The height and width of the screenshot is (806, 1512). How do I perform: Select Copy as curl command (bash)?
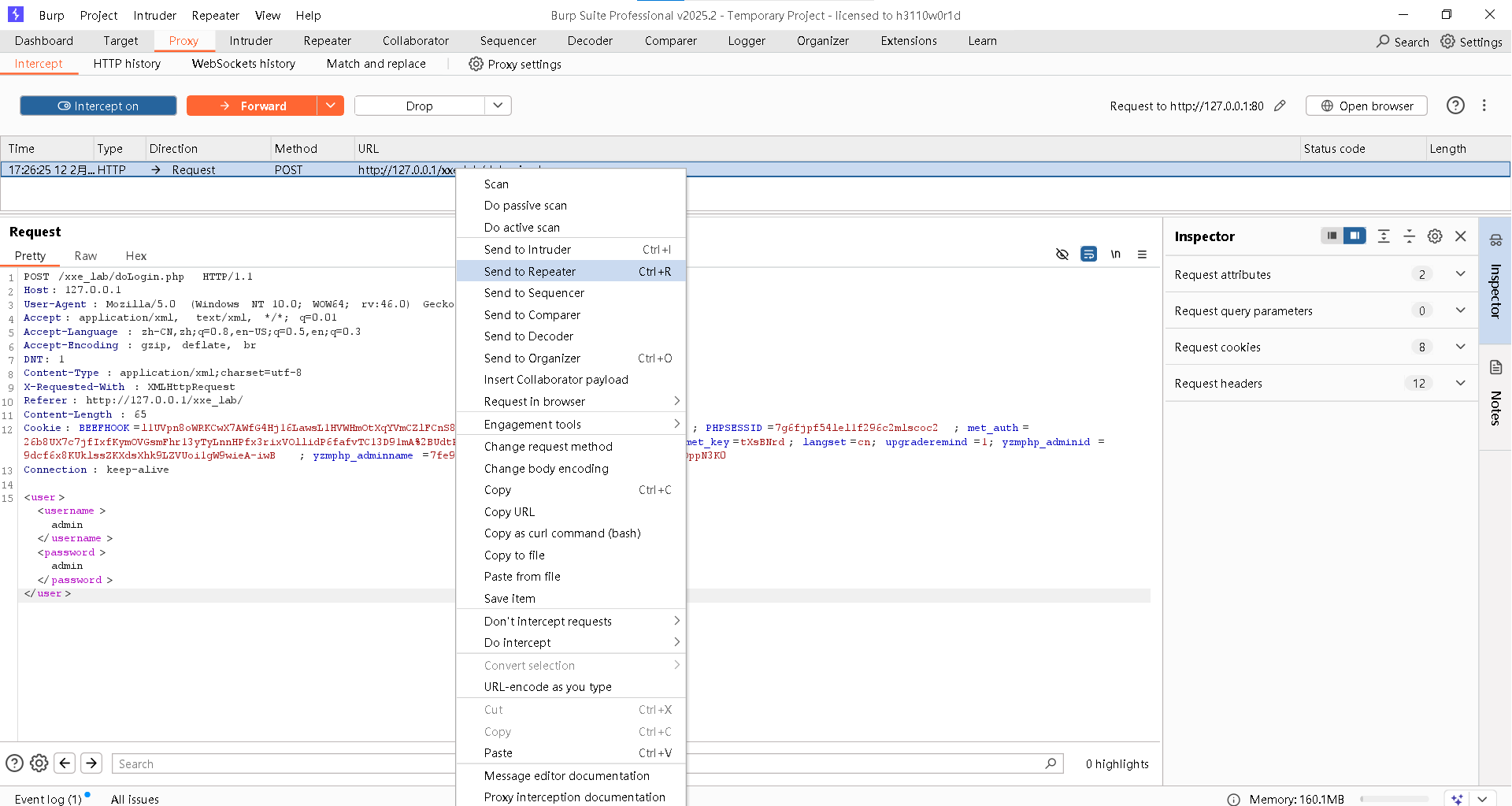[x=571, y=533]
